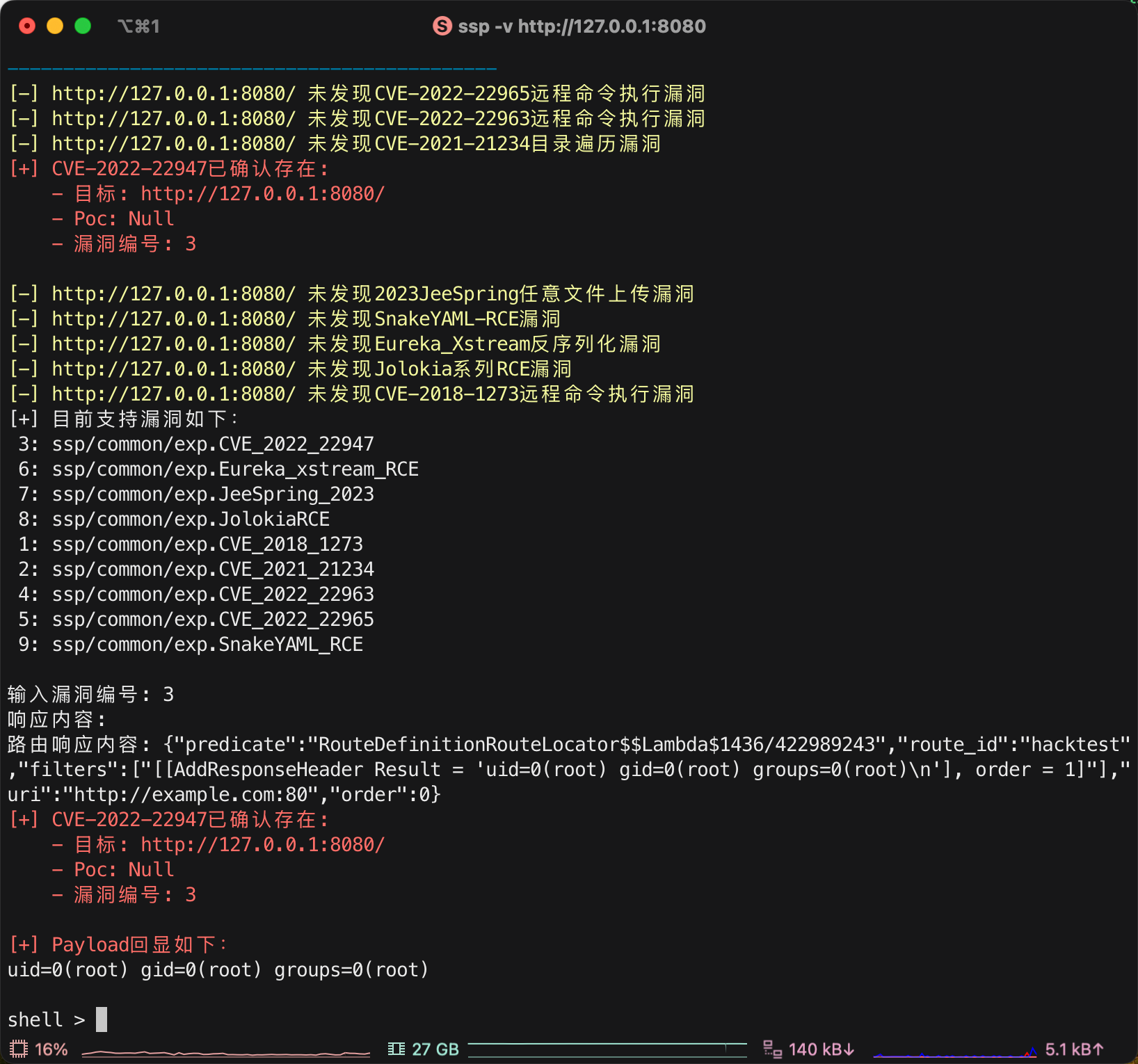
Task: Click the 140 kB download rate value
Action: coord(822,1049)
